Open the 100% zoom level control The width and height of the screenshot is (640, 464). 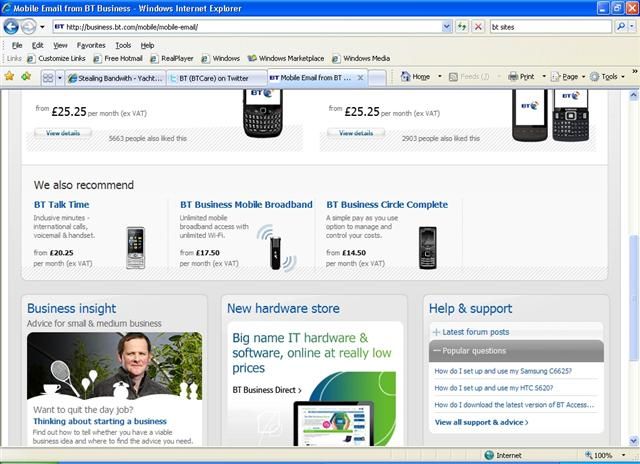pyautogui.click(x=605, y=455)
